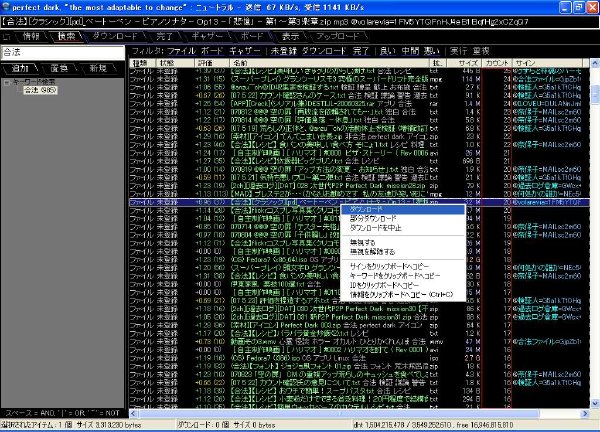Image resolution: width=600 pixels, height=432 pixels.
Task: Choose 無視する in the context menu
Action: [x=403, y=243]
